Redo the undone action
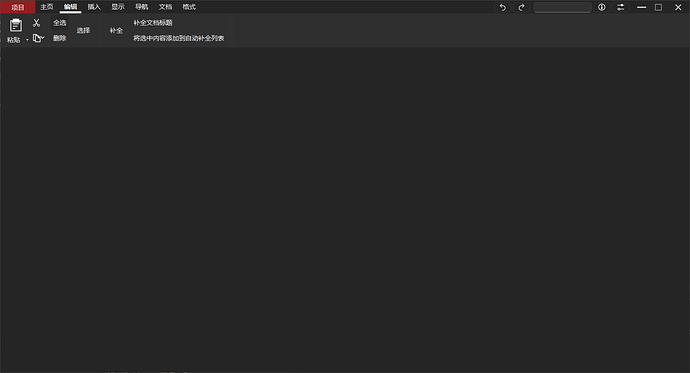 521,7
